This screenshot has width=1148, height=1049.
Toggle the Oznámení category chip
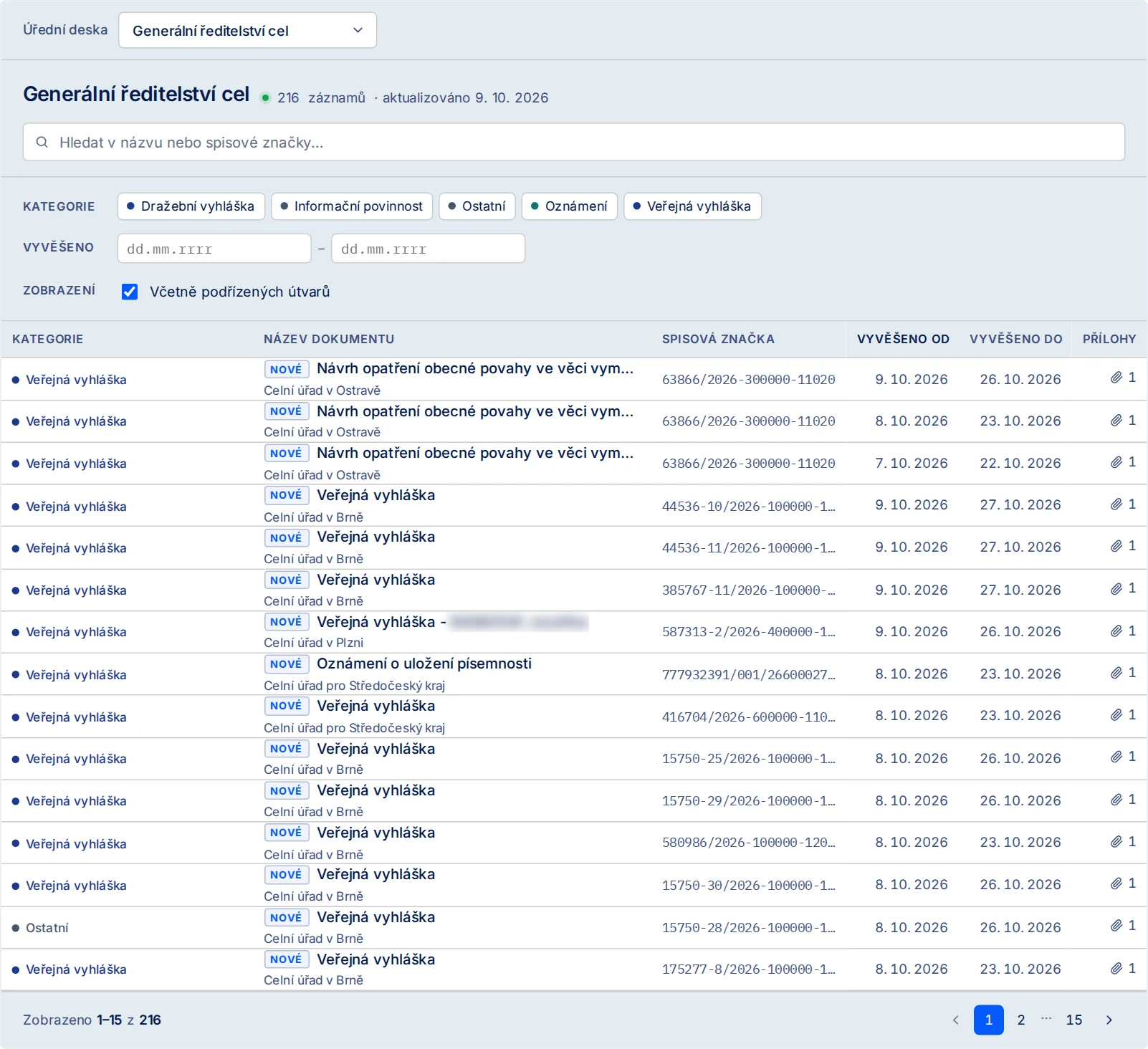[570, 206]
